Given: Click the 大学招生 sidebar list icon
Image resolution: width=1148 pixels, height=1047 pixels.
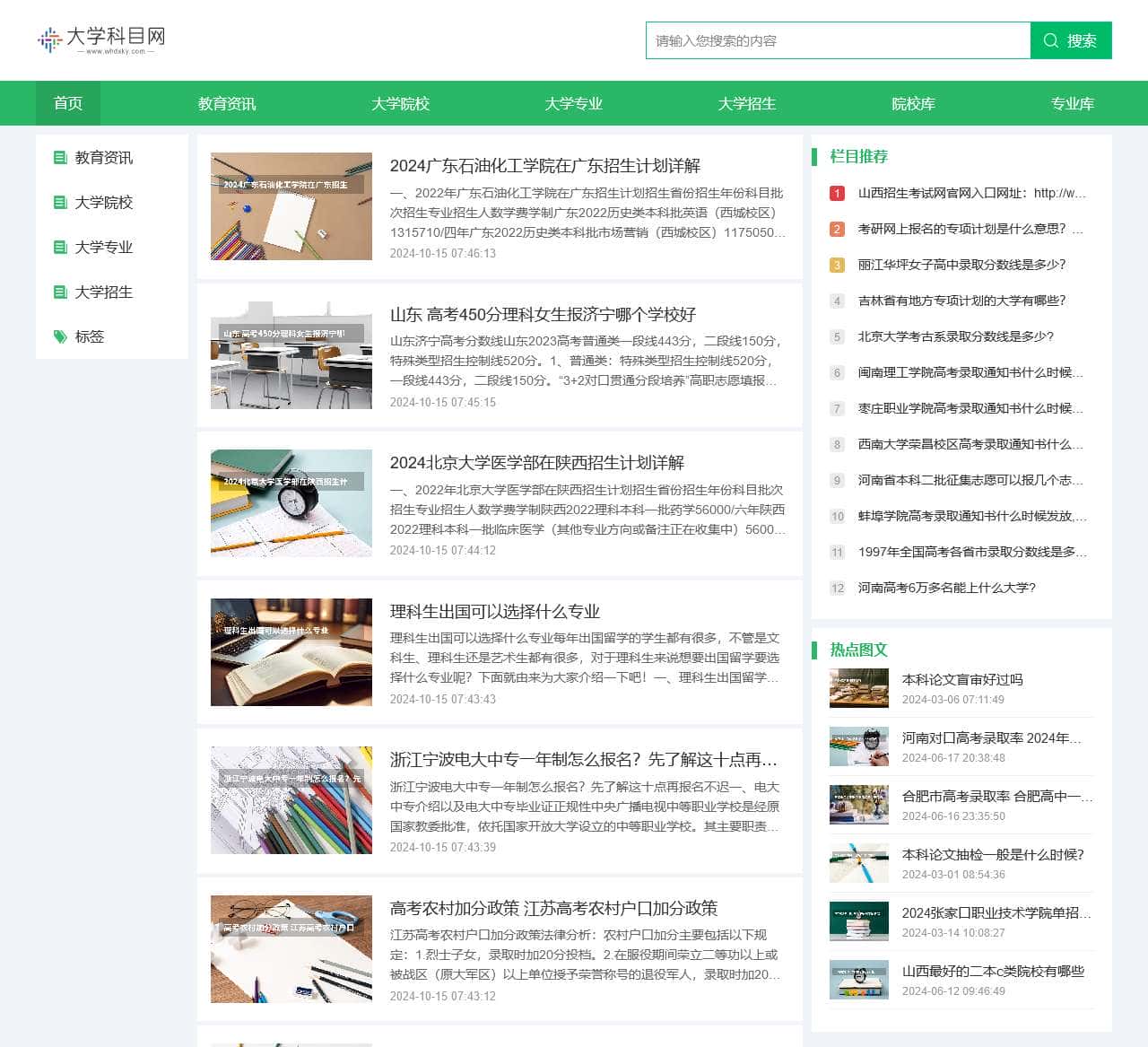Looking at the screenshot, I should pos(60,292).
